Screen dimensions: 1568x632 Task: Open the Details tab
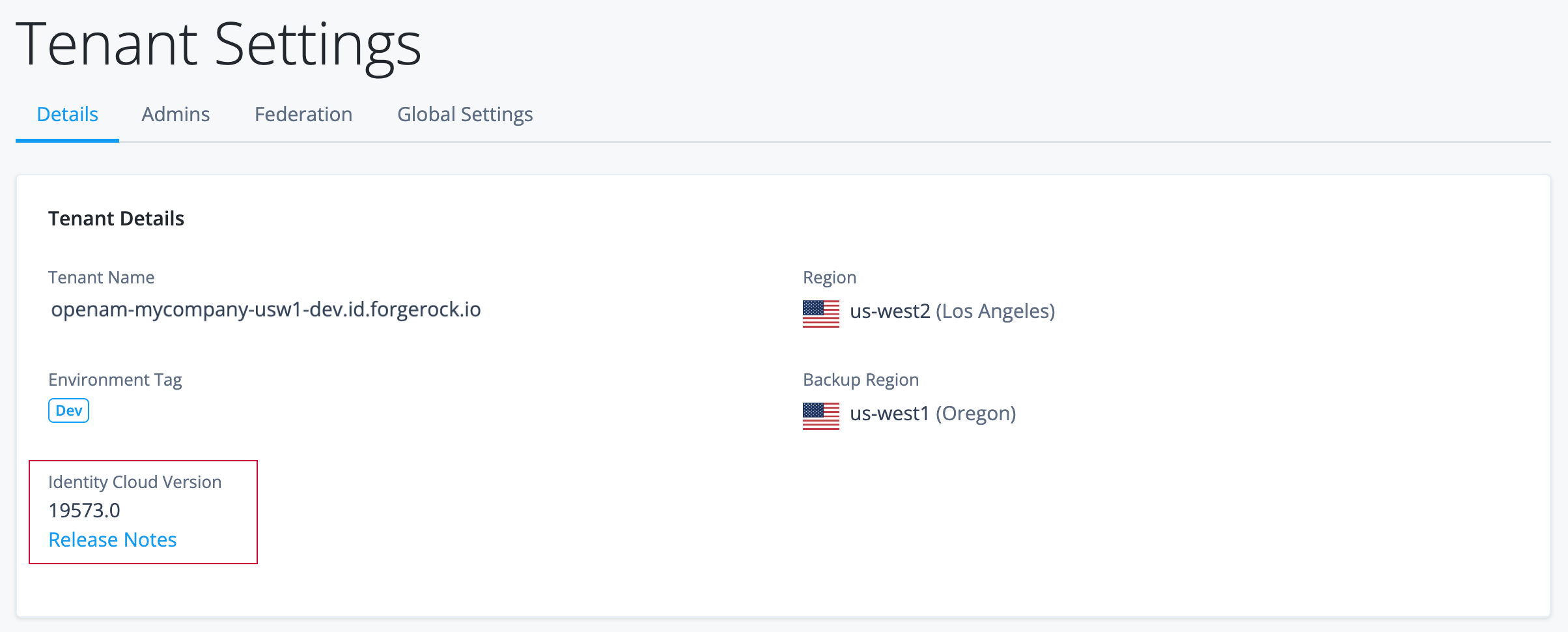tap(67, 115)
